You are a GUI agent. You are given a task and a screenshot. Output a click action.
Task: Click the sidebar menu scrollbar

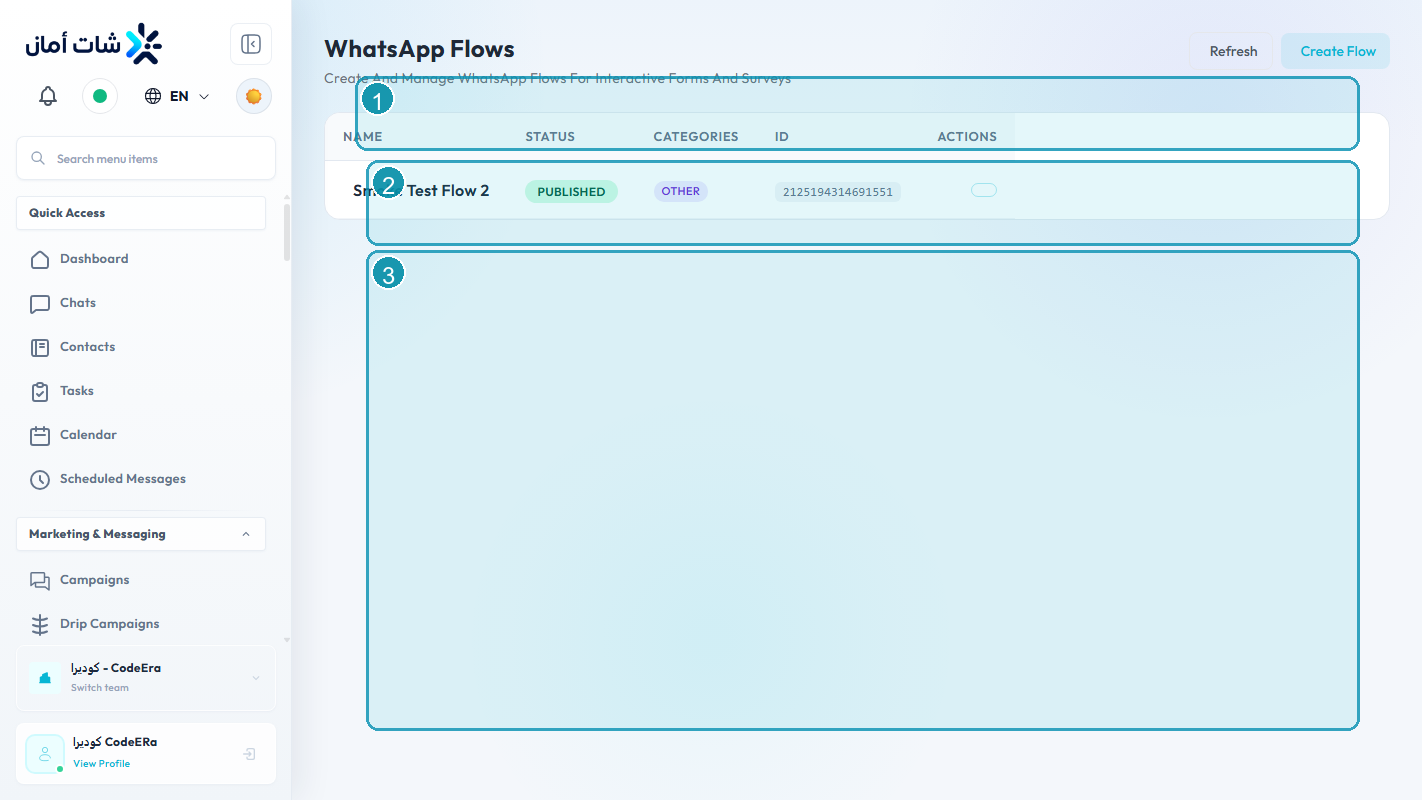point(287,232)
